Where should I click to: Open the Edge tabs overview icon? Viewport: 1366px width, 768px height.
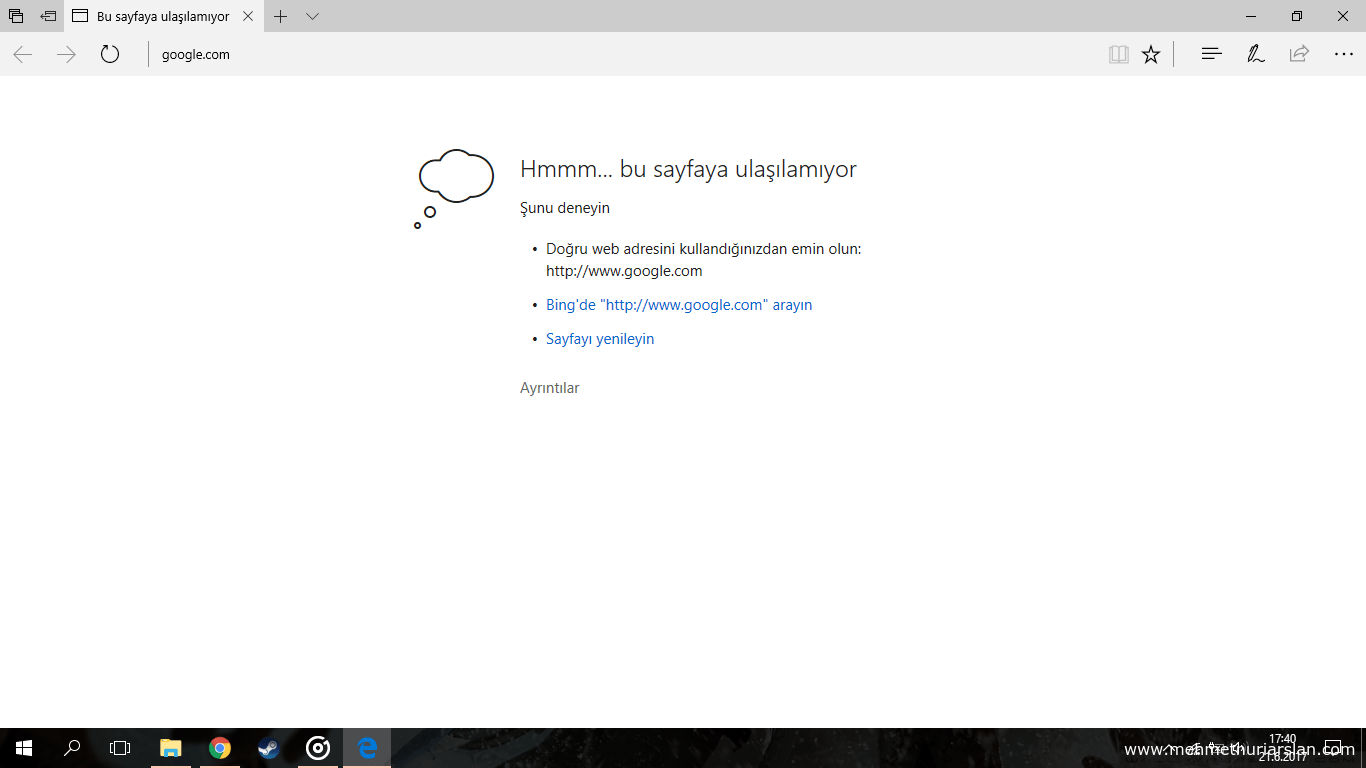pyautogui.click(x=16, y=16)
